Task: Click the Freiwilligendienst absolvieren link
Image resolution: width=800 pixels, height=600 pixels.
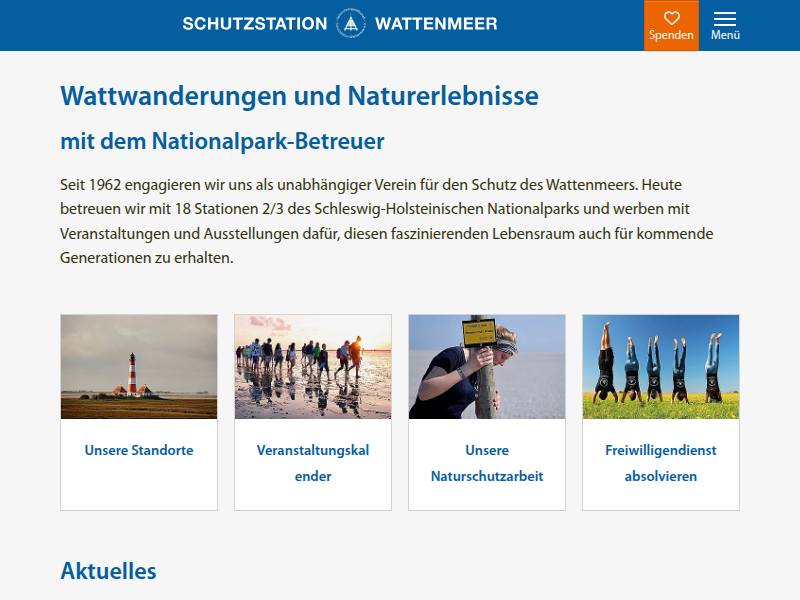Action: 660,463
